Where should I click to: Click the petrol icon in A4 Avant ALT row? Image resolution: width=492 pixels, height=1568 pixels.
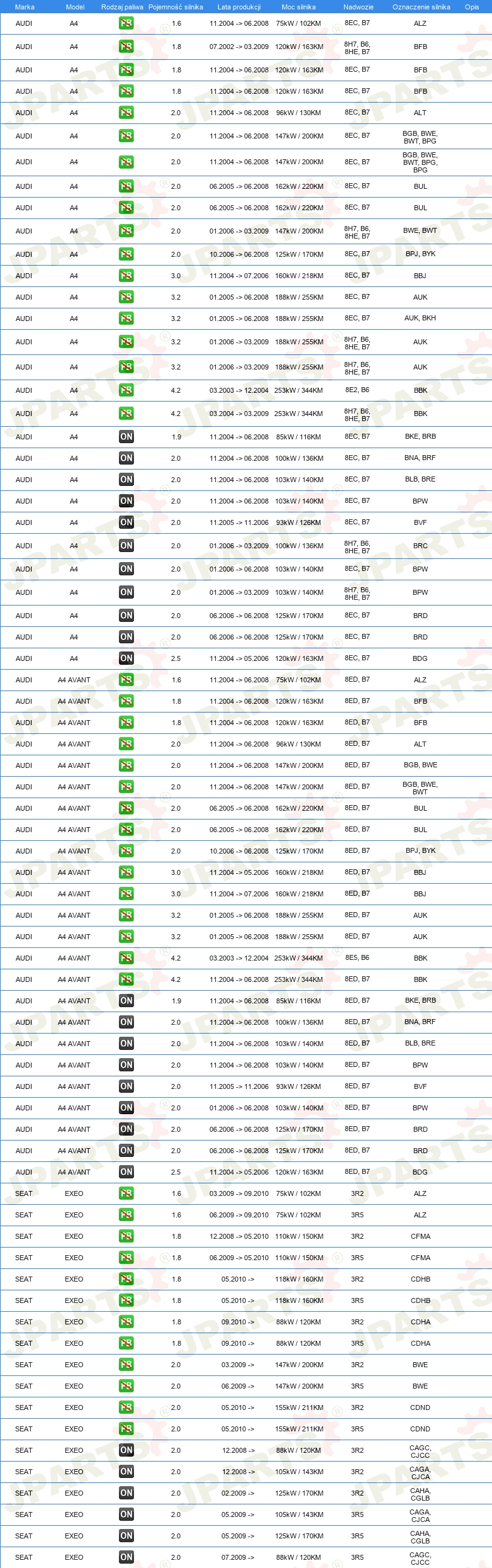click(x=126, y=744)
